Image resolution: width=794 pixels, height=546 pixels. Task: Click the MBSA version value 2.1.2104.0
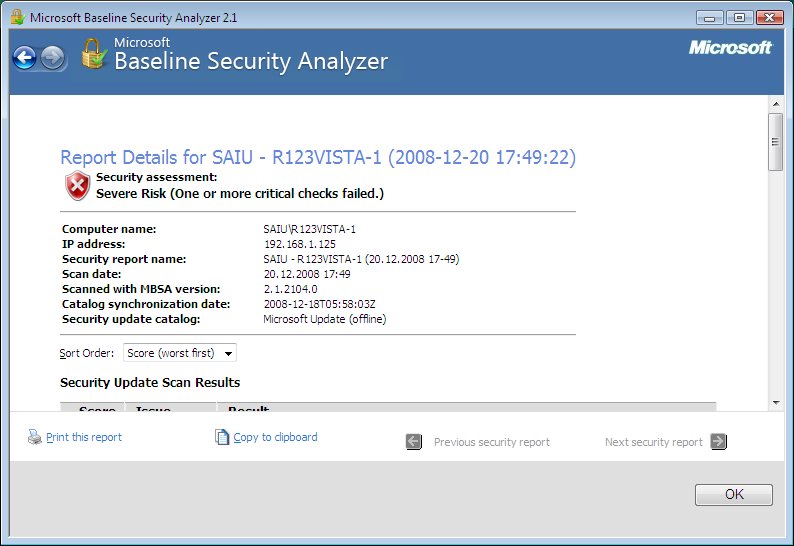click(291, 289)
